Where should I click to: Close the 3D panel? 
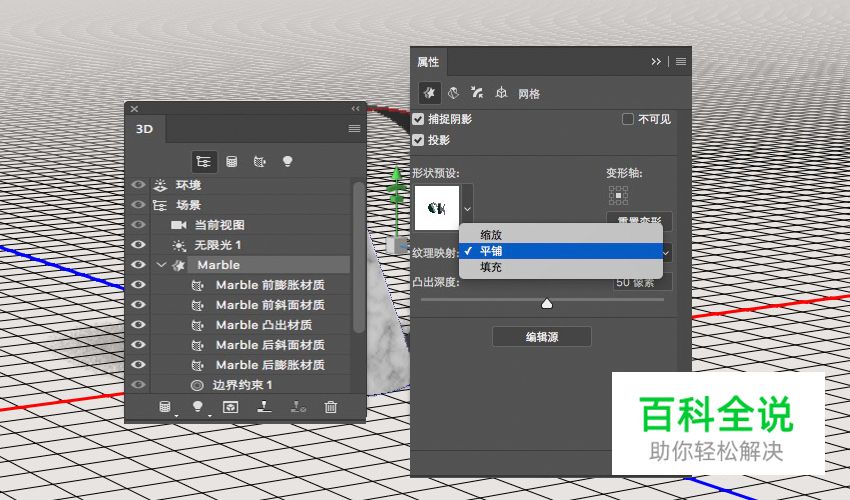(x=134, y=109)
